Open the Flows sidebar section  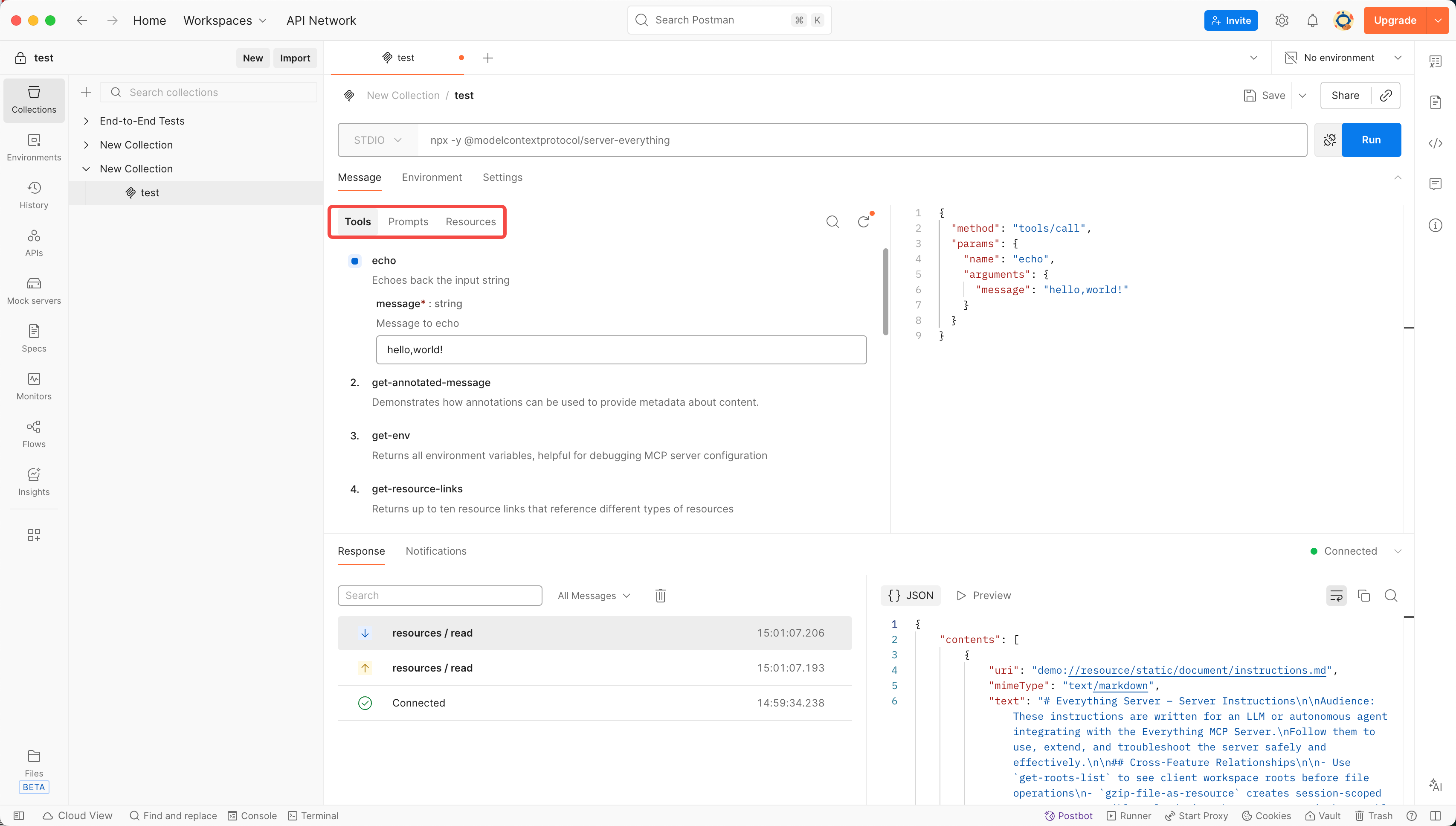(x=34, y=434)
